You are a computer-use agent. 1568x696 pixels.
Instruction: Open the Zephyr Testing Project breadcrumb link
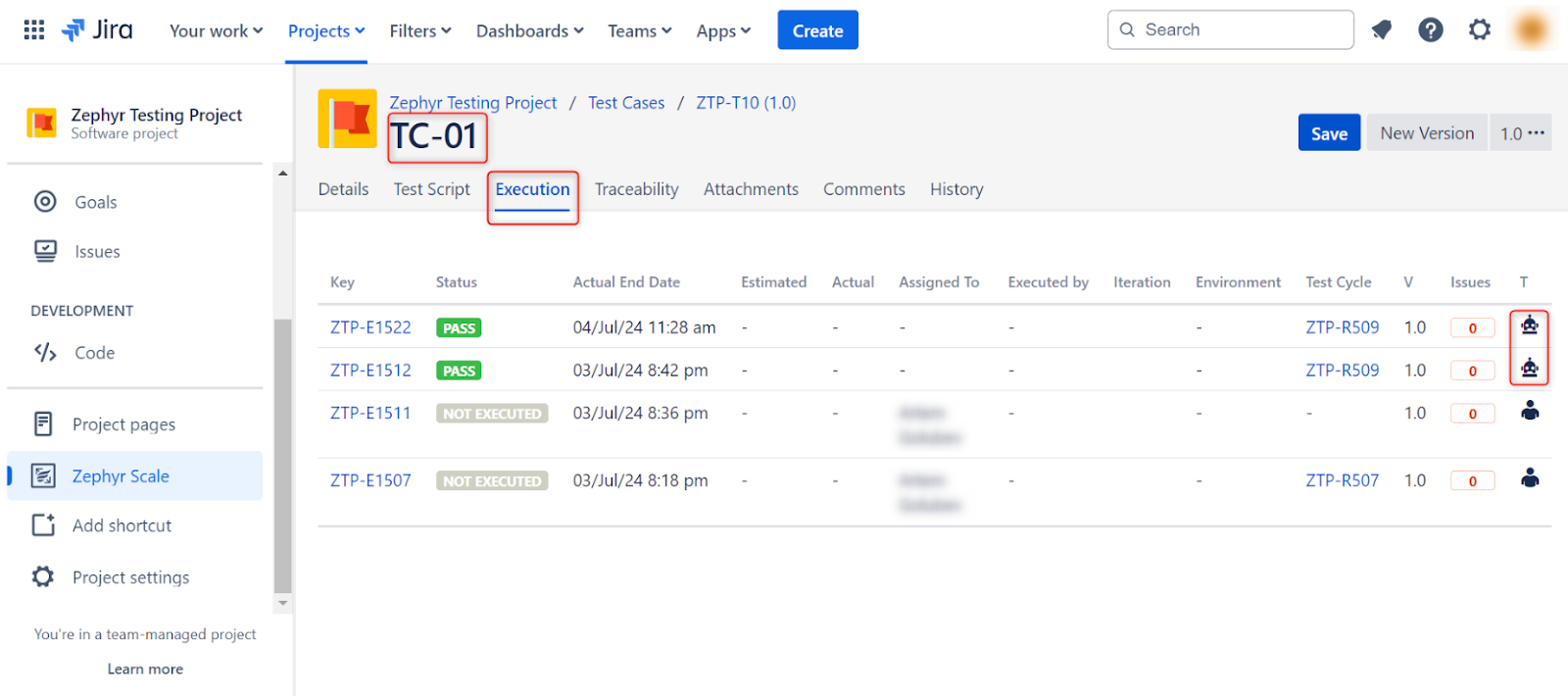pos(472,102)
